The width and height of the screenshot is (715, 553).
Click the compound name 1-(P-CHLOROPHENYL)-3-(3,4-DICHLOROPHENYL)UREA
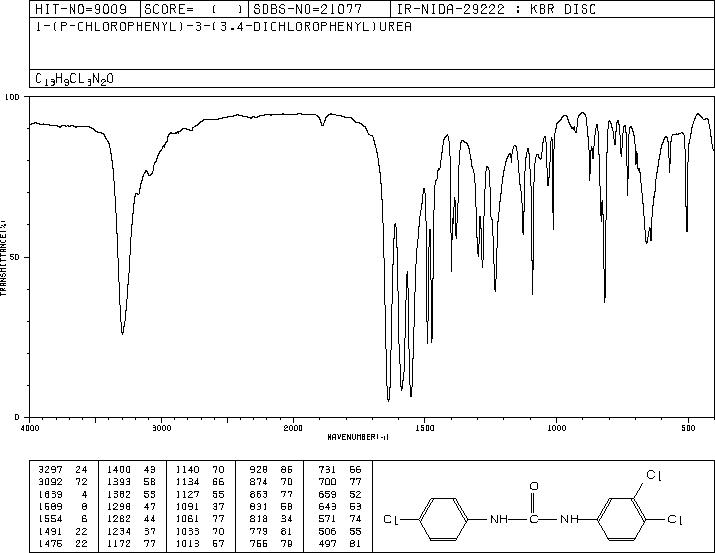click(x=223, y=27)
